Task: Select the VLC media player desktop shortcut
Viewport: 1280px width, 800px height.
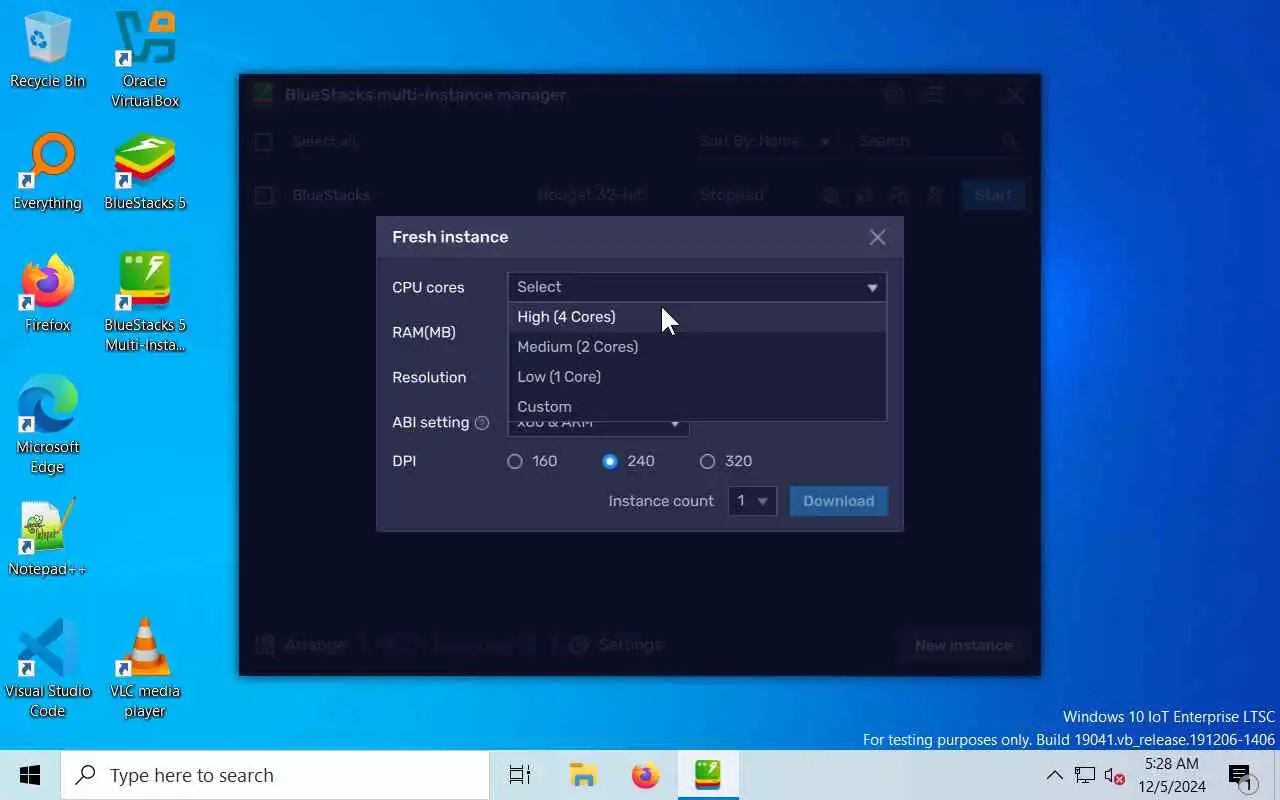Action: pos(145,668)
